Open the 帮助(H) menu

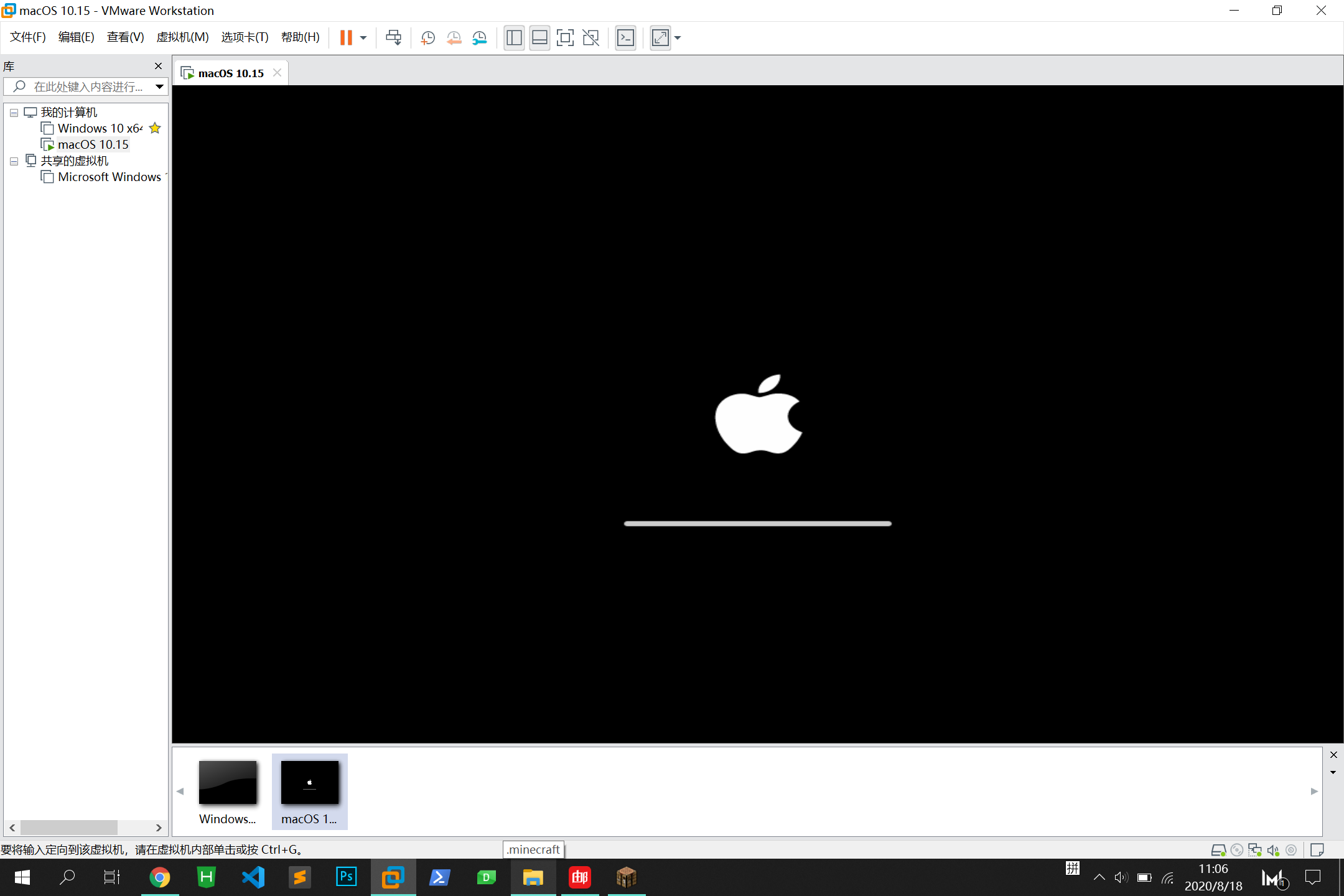[300, 37]
